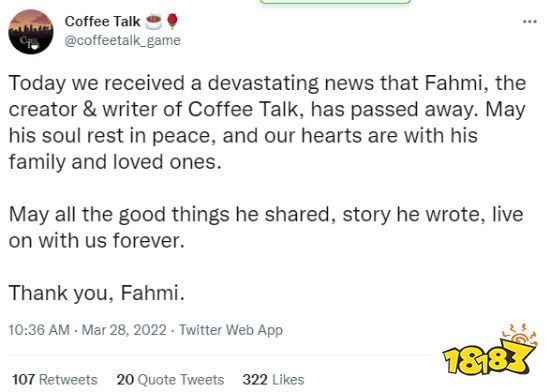The image size is (550, 392).
Task: Click the @coffeetalk_game handle
Action: pos(122,40)
